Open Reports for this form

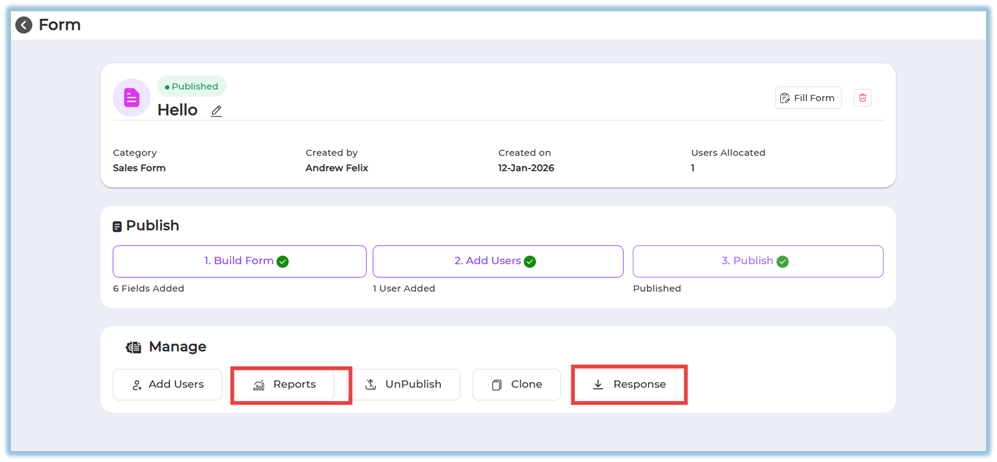point(285,384)
